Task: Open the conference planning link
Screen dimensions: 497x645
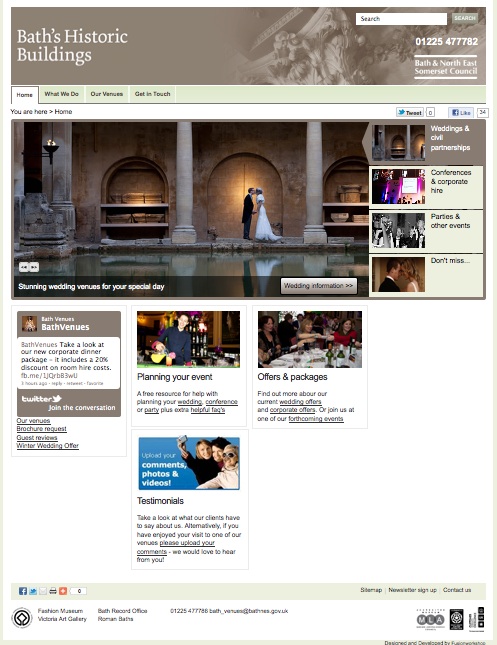Action: [221, 402]
